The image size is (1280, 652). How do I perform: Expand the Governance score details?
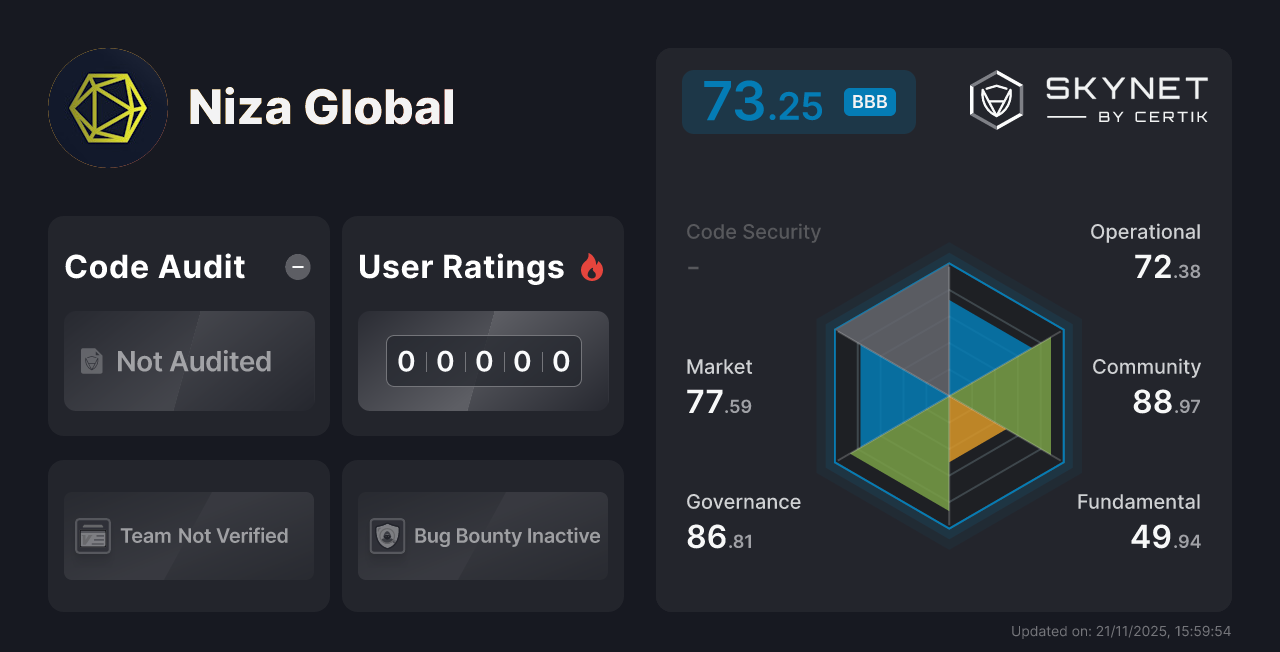pos(743,520)
